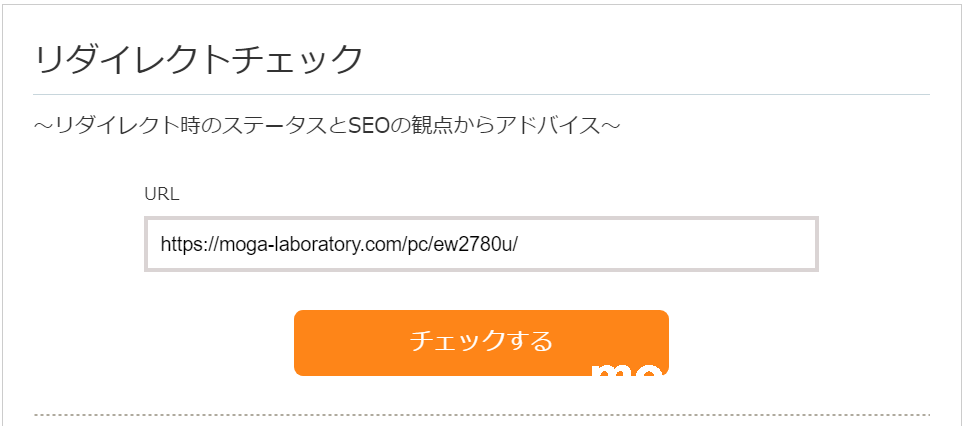Click the thin divider line under the heading

coord(481,95)
